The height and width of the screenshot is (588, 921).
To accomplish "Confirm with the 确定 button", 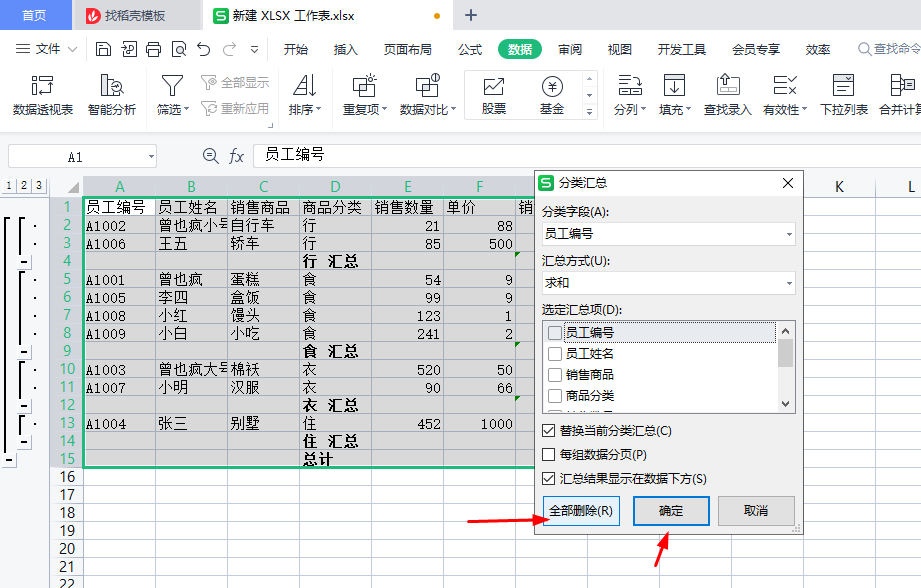I will [x=671, y=511].
